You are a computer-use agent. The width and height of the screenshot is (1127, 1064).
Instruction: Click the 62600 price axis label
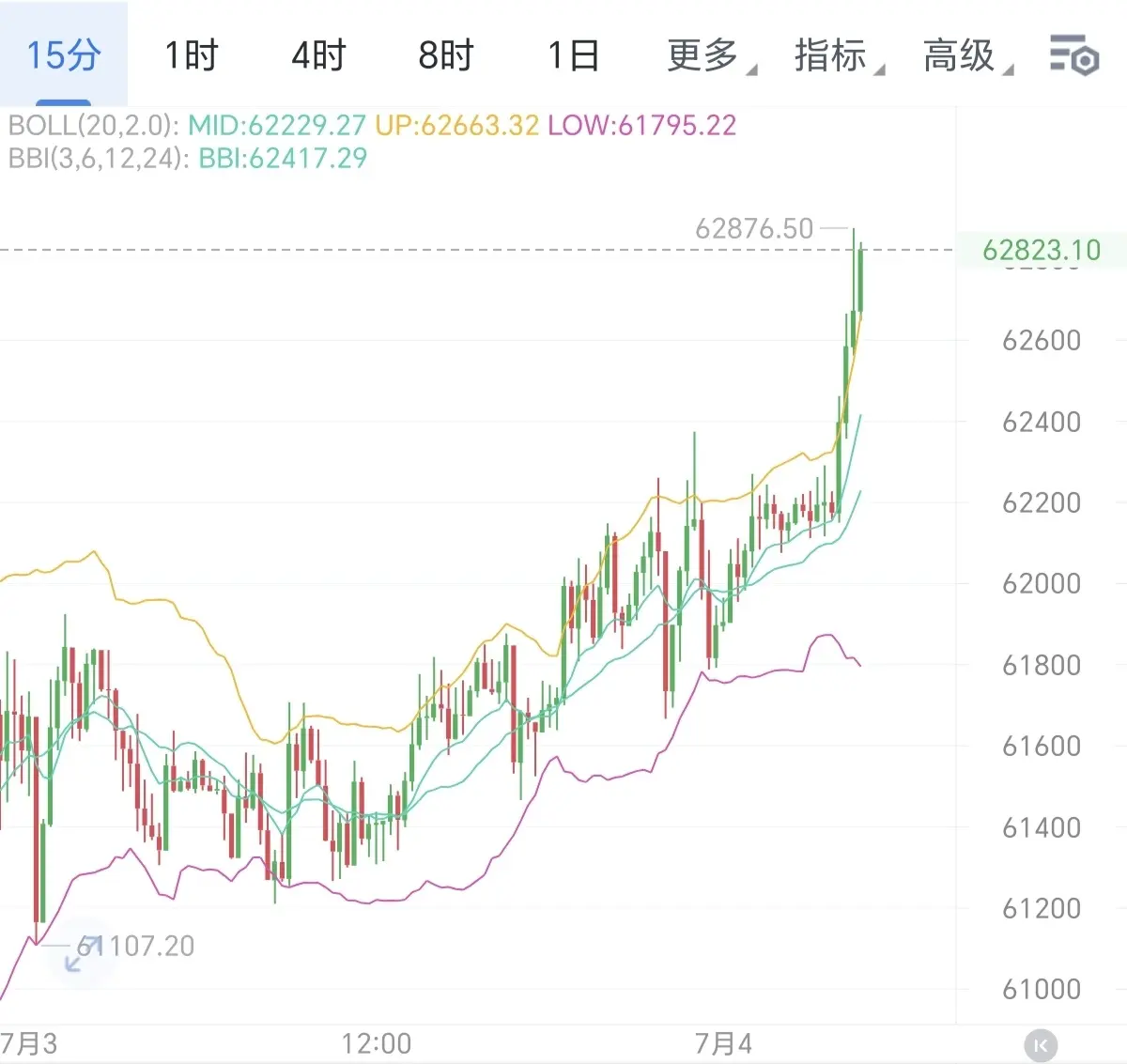[1042, 340]
